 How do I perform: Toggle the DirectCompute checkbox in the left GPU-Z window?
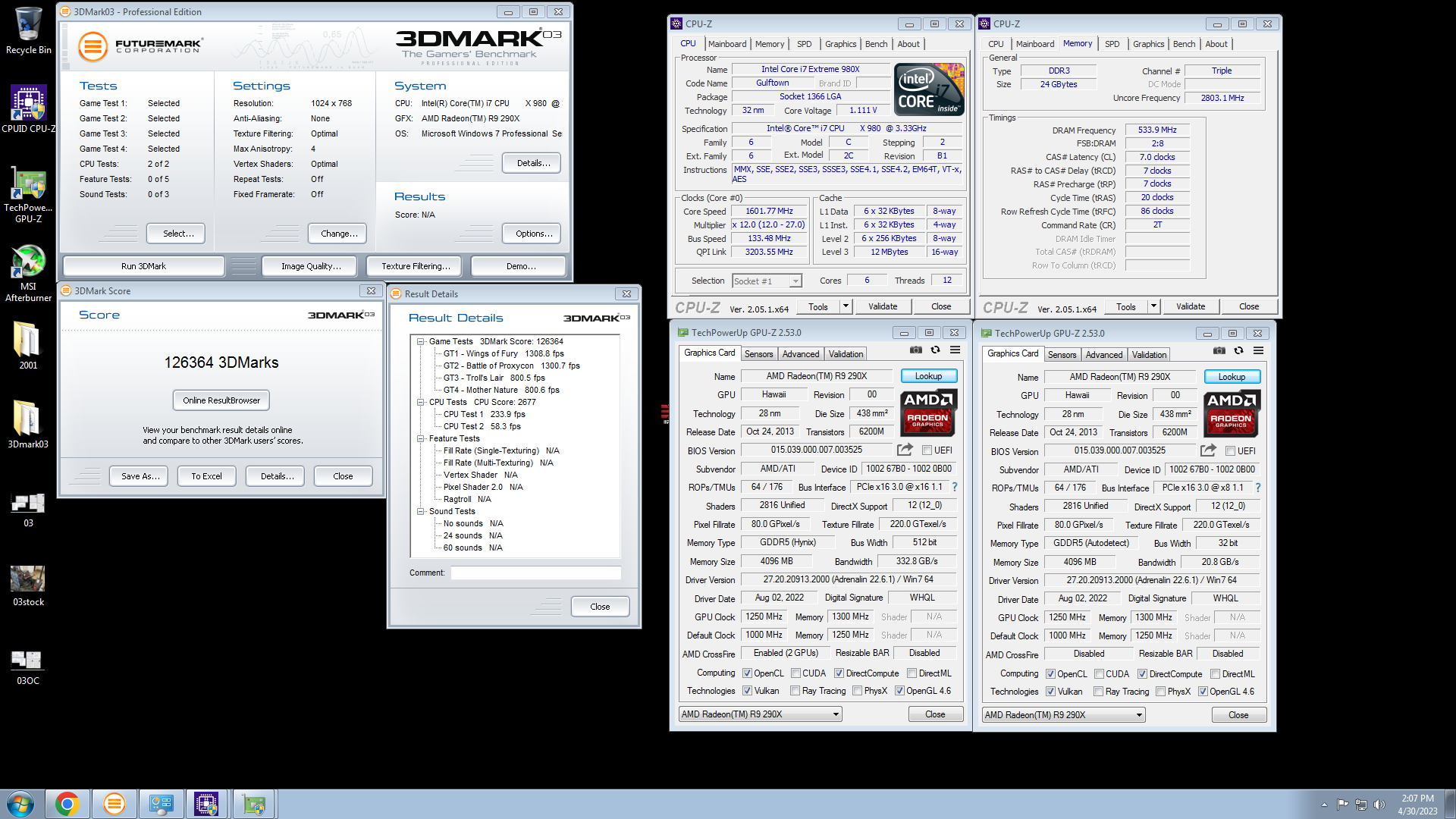(839, 673)
